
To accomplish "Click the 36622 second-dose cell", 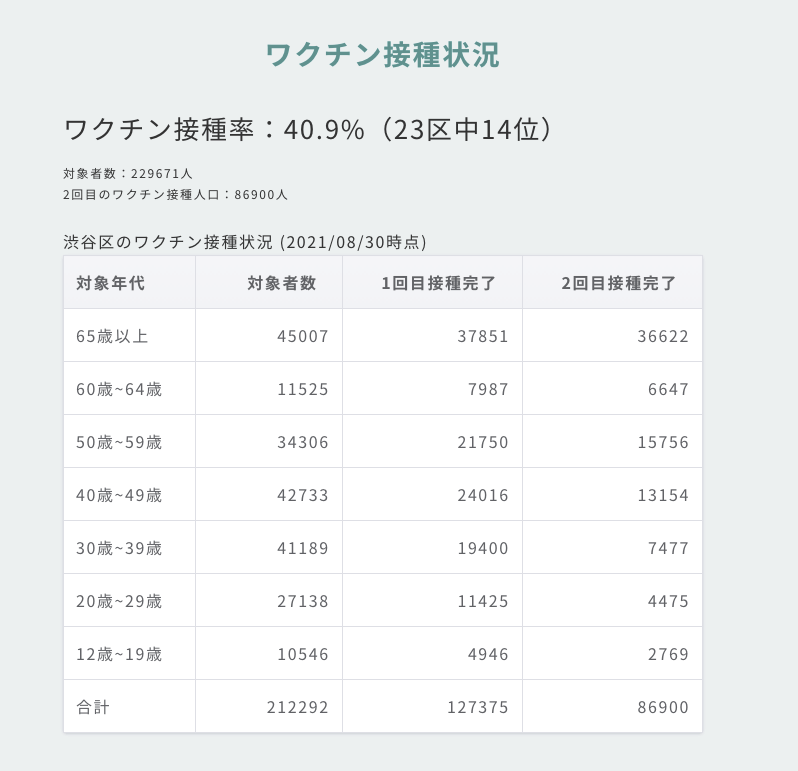I will click(663, 336).
